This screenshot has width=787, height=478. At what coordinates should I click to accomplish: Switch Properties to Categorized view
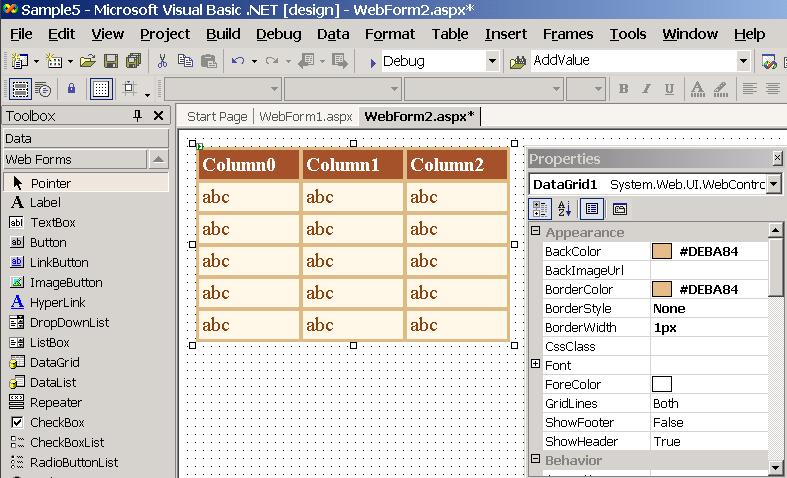[540, 209]
